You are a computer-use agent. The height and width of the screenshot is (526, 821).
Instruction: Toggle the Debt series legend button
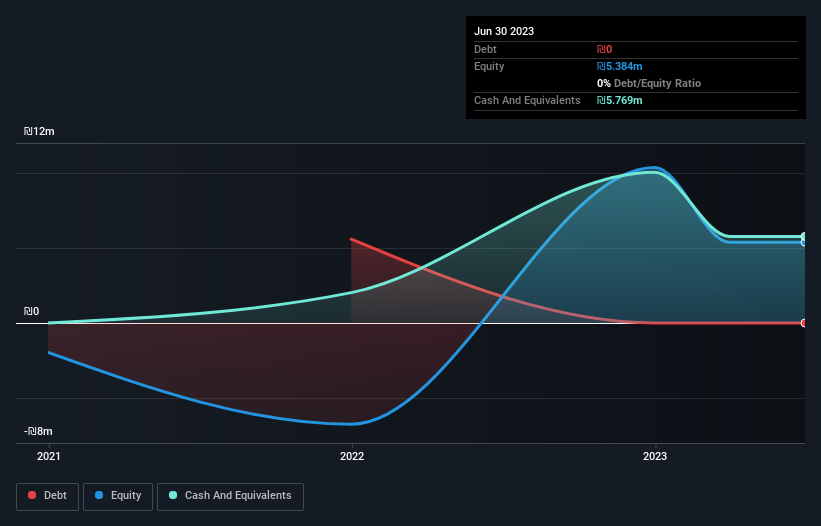coord(48,496)
